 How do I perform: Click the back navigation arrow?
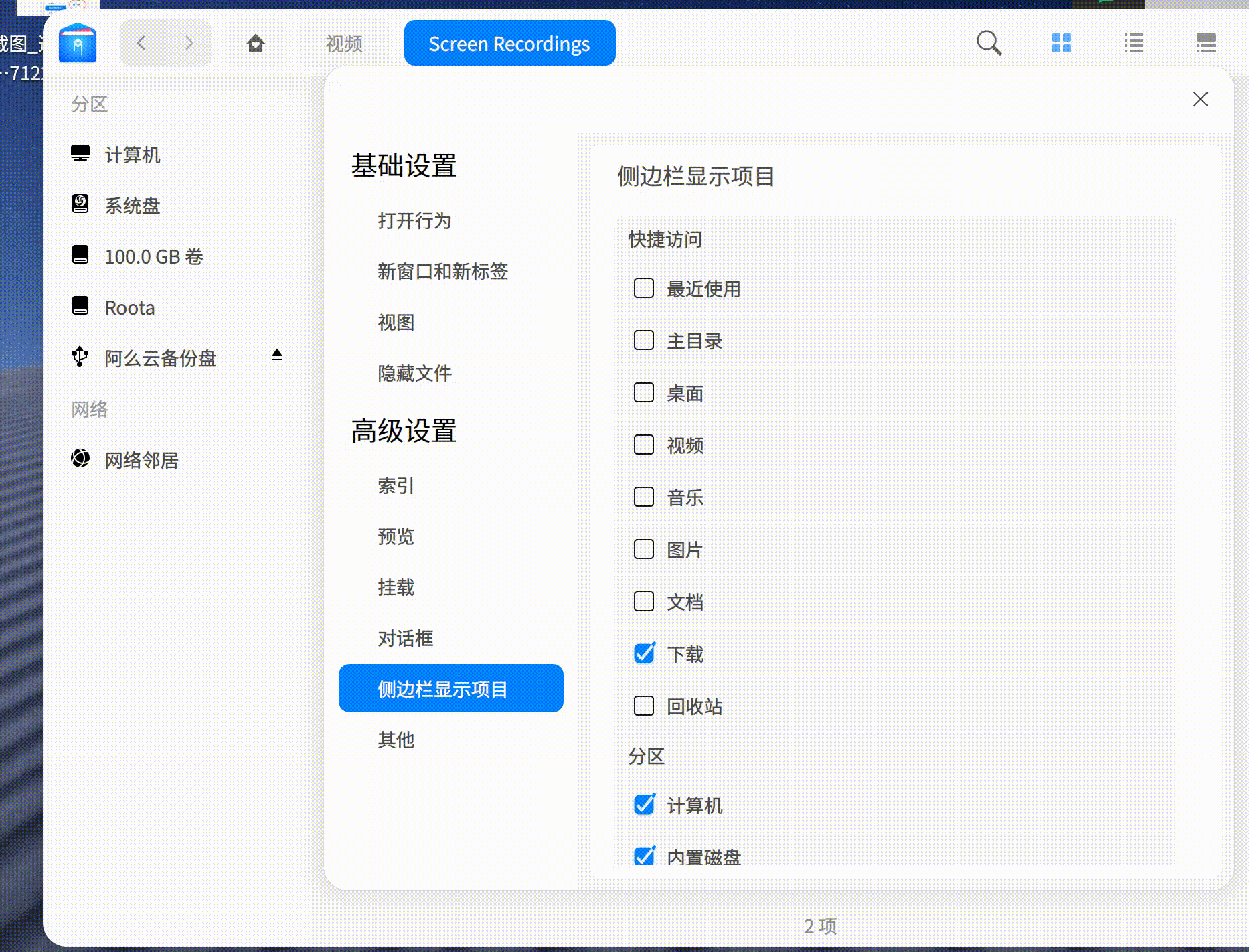pyautogui.click(x=141, y=43)
